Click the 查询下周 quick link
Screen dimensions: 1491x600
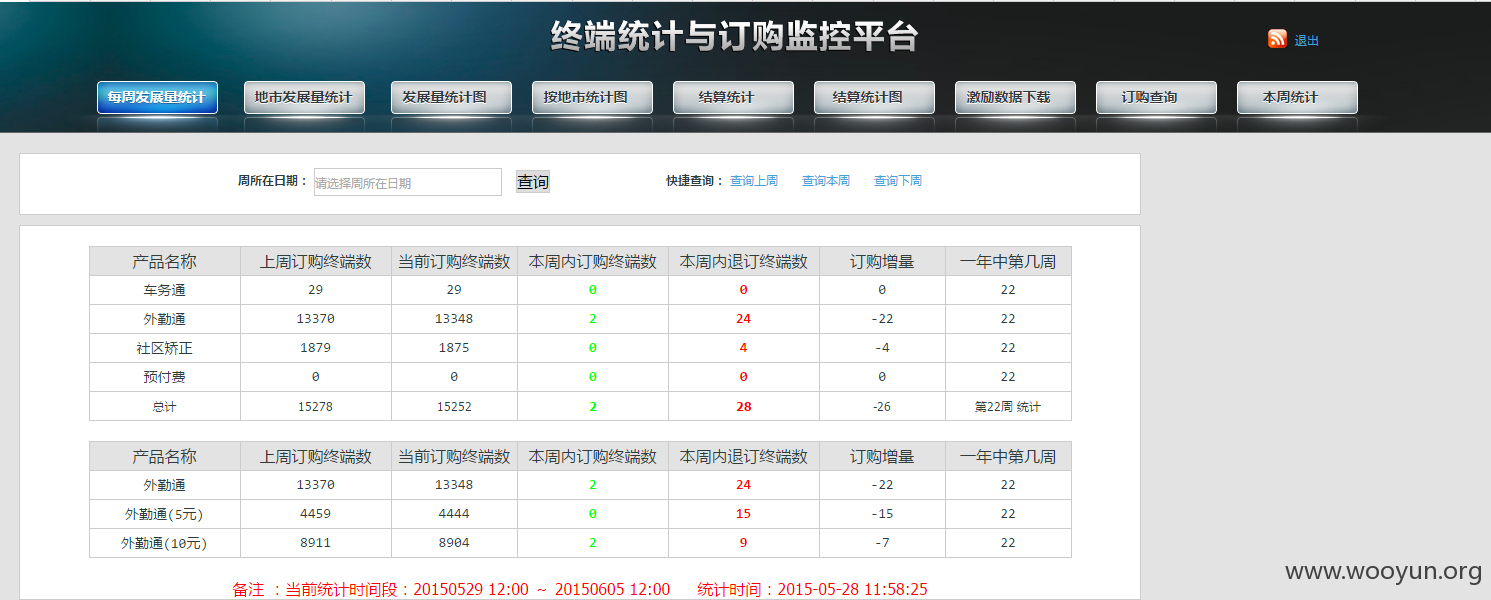898,181
